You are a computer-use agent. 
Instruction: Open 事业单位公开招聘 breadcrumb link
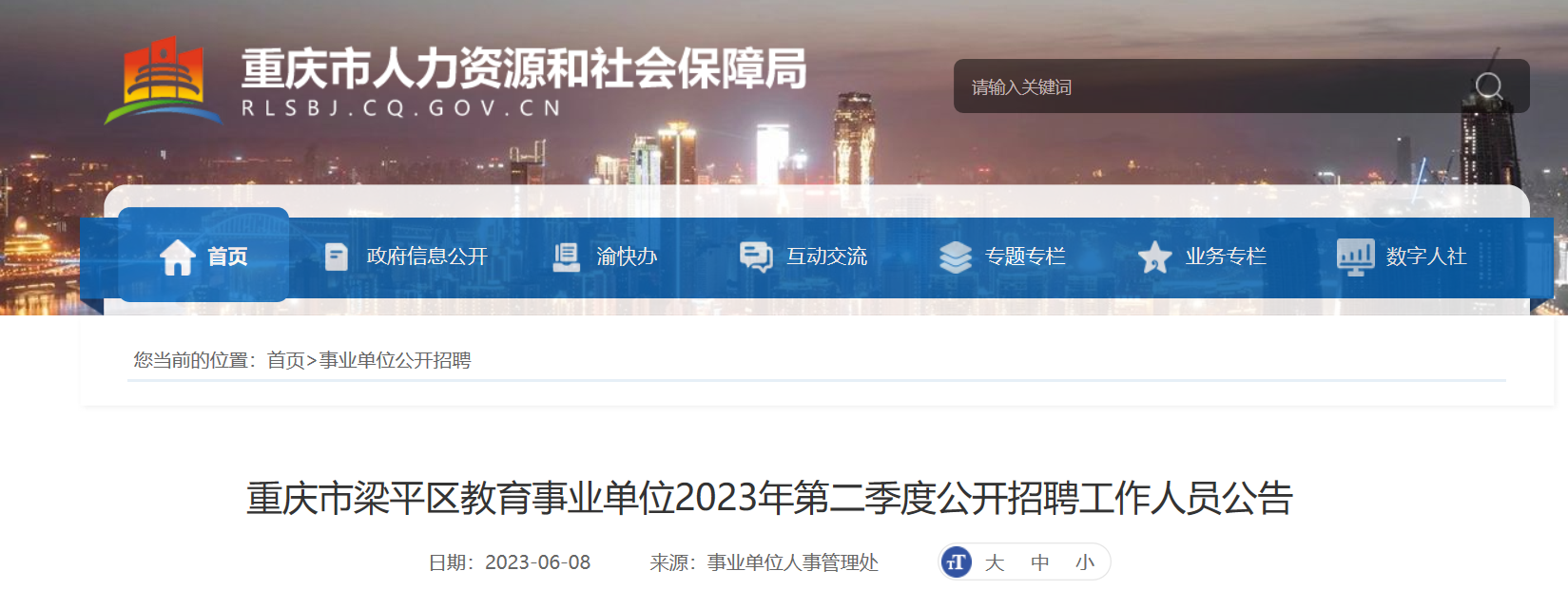click(395, 360)
